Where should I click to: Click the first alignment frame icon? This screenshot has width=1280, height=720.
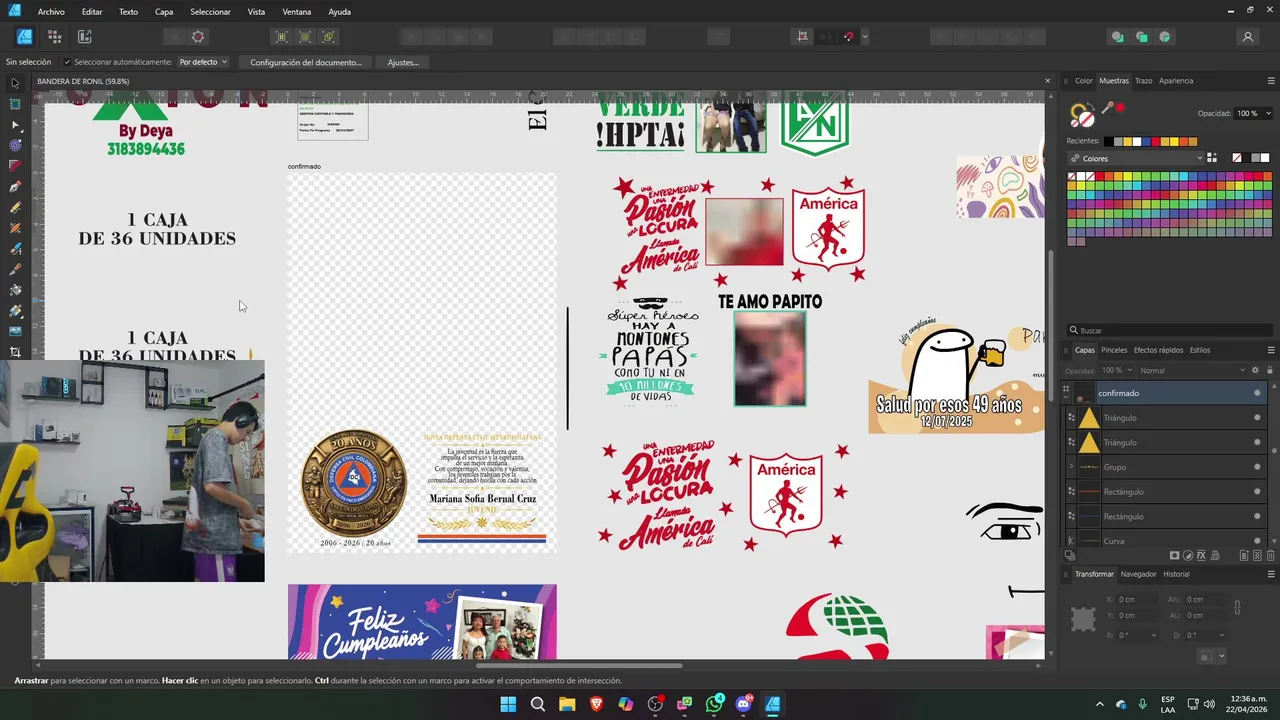(281, 37)
